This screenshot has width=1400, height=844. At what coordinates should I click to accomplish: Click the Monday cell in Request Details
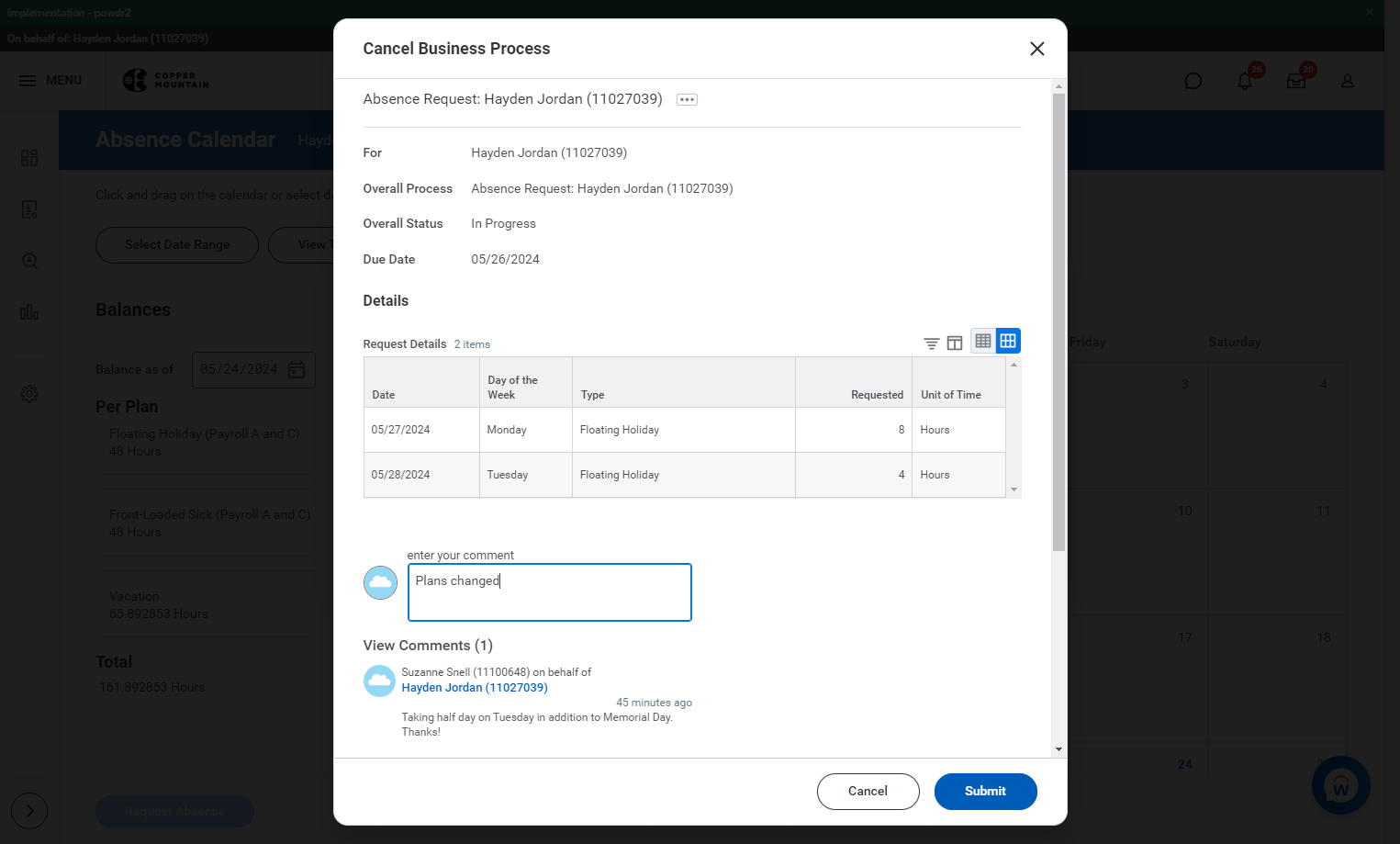(526, 430)
